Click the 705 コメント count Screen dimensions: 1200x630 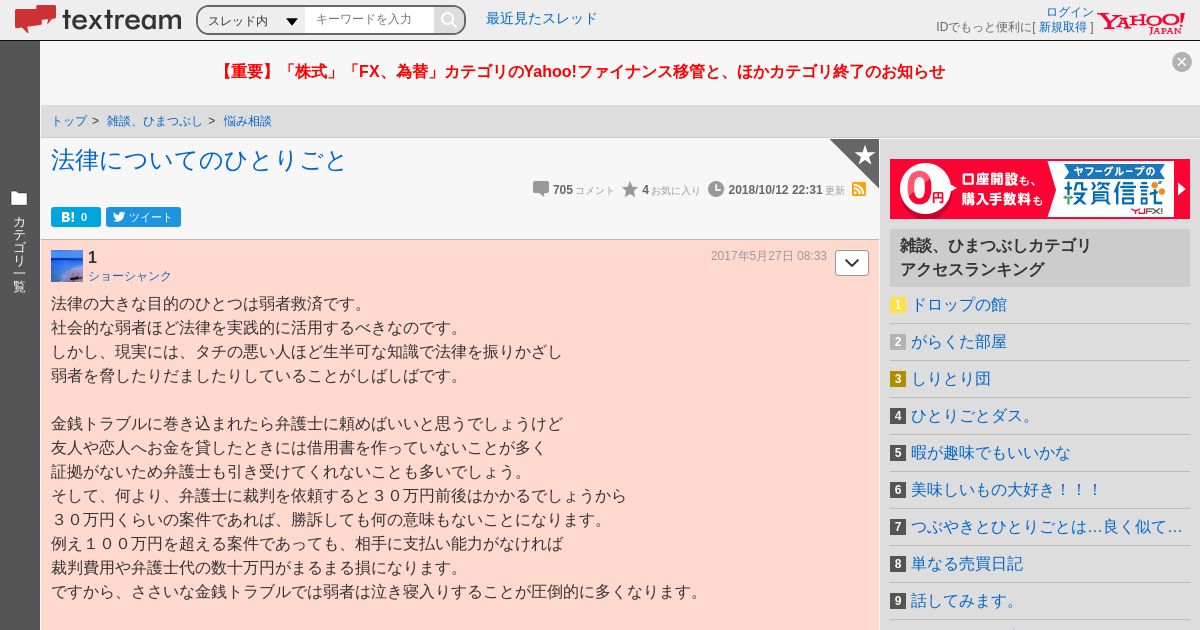click(584, 190)
